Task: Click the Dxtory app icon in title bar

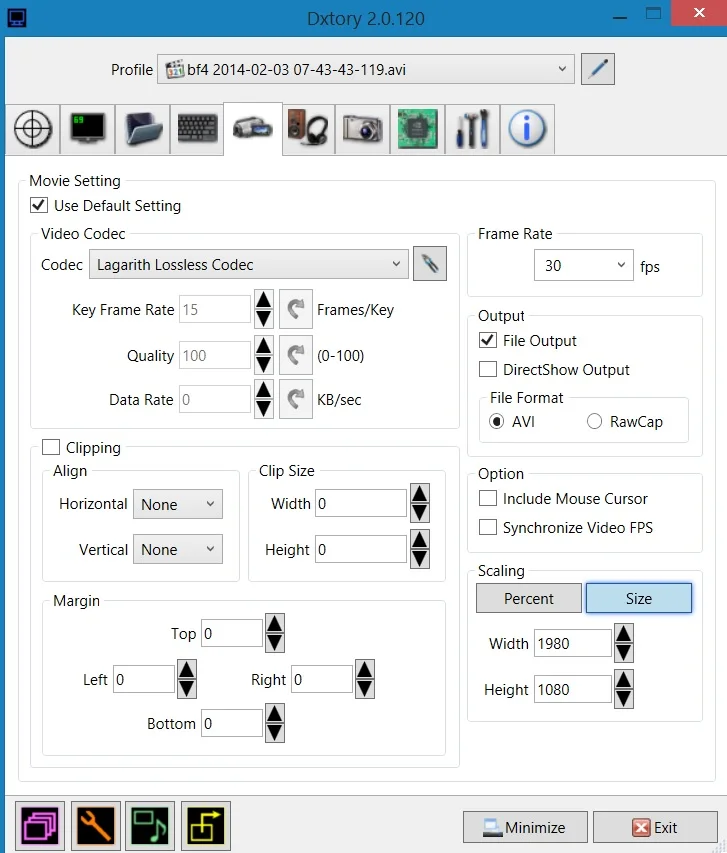Action: 17,17
